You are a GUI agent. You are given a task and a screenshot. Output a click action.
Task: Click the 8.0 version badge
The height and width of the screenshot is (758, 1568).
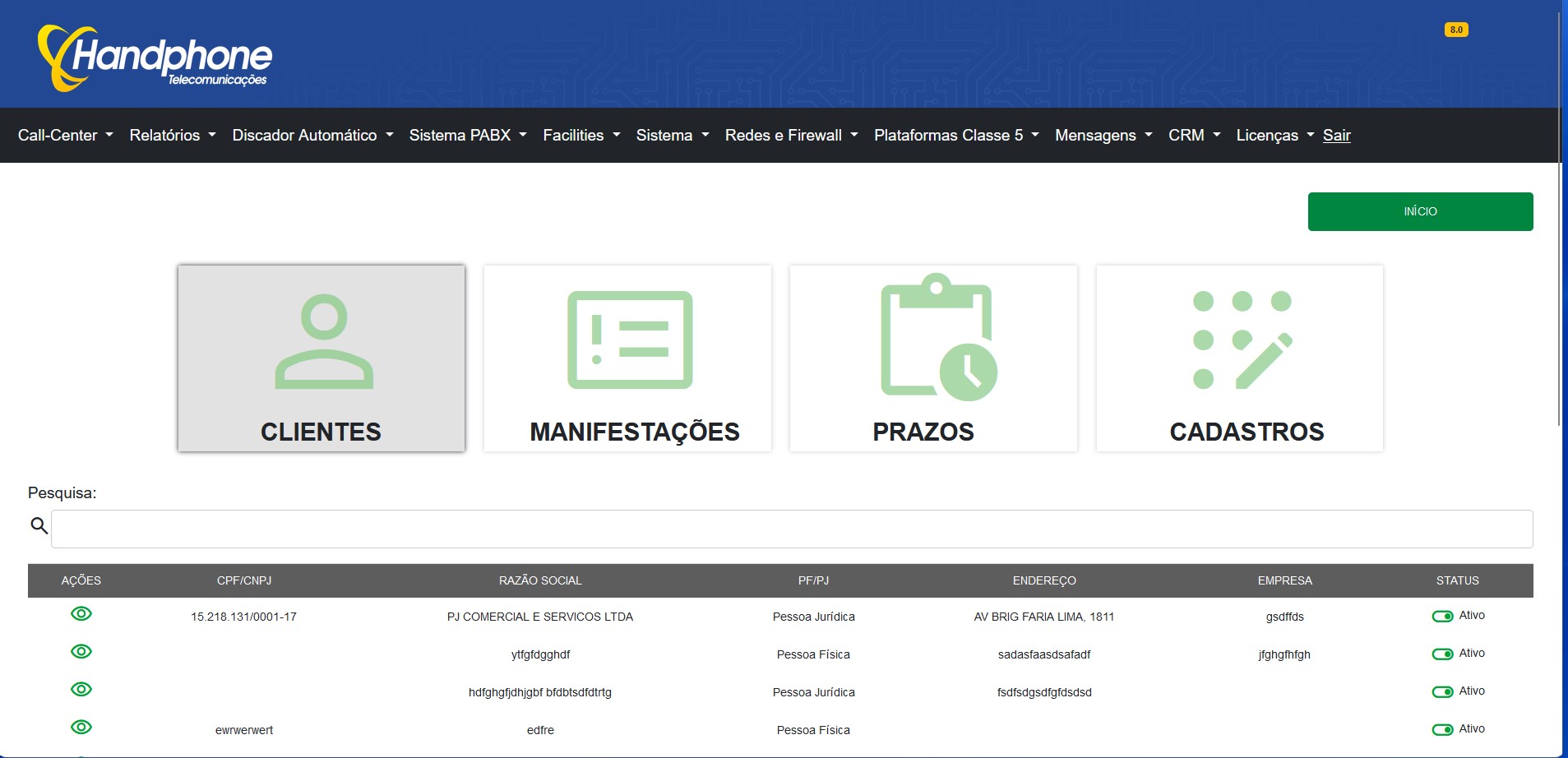[1455, 29]
